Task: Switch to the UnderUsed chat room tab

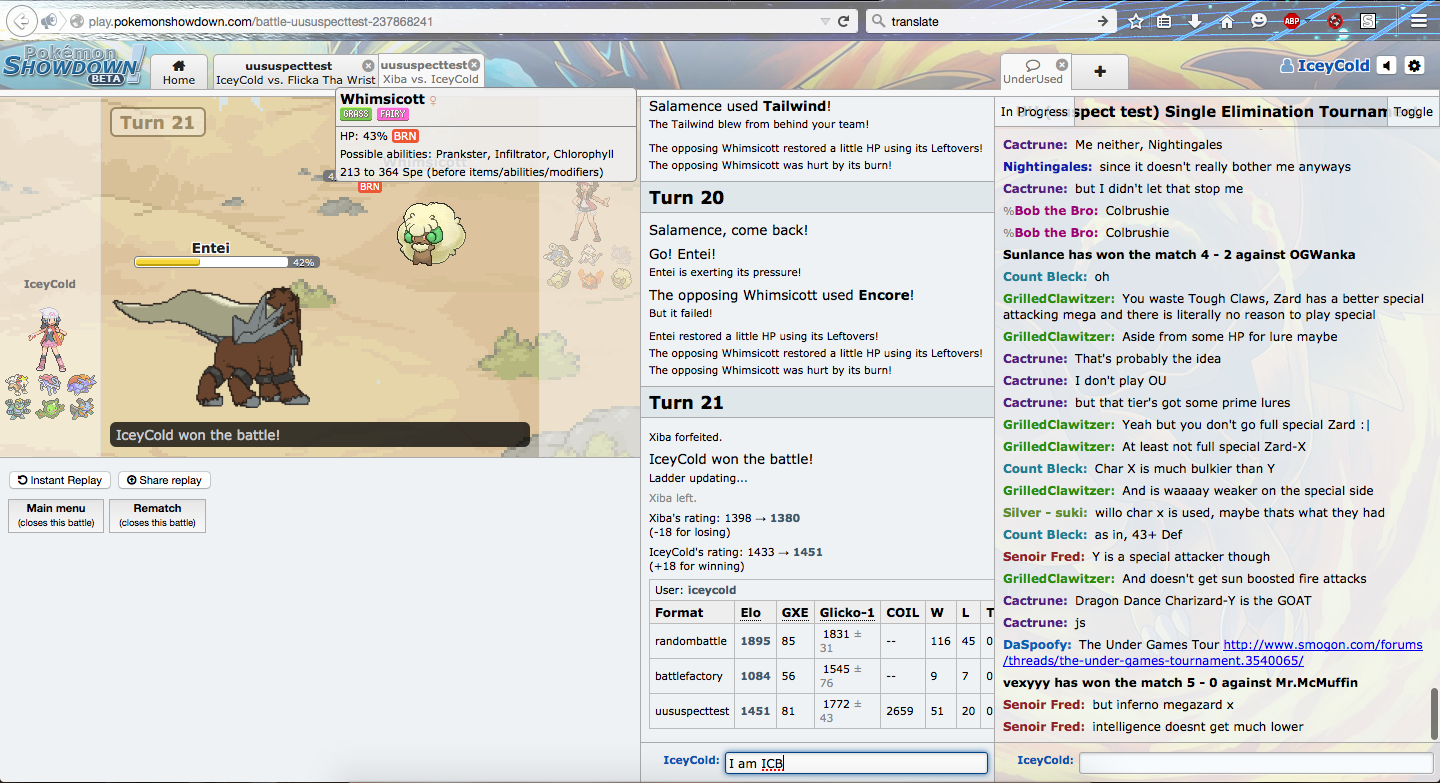Action: point(1033,72)
